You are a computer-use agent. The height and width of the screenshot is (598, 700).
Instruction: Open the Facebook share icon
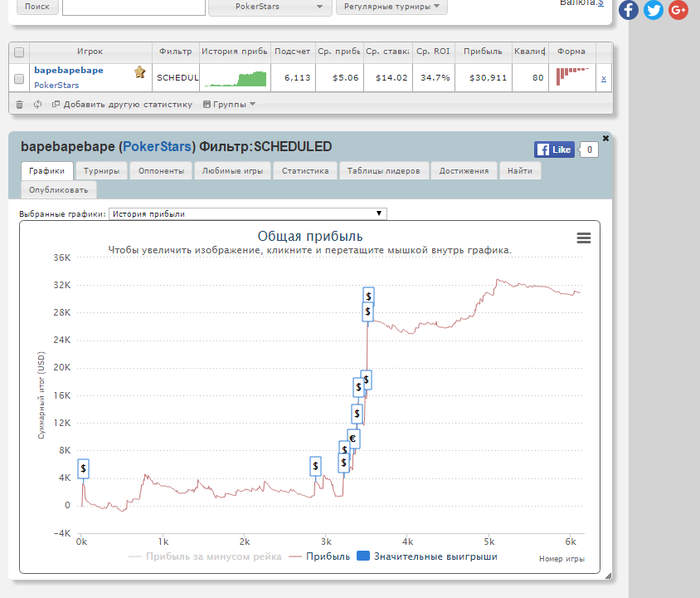coord(628,10)
